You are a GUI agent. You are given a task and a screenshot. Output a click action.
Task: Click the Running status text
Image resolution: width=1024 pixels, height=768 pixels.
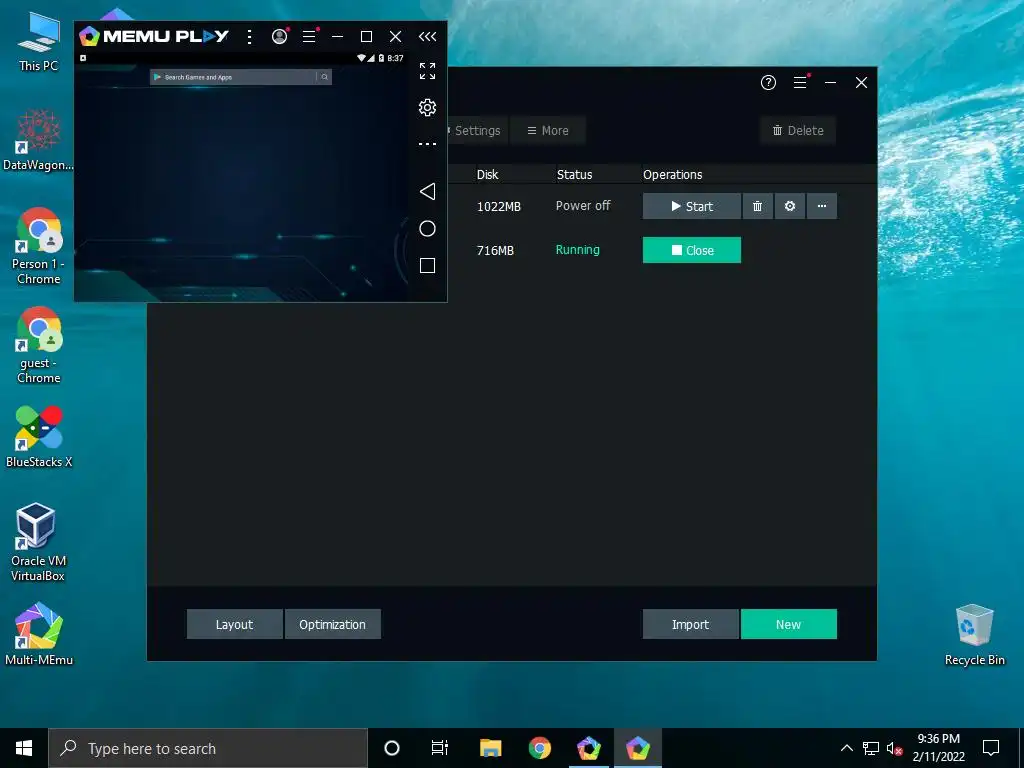click(x=577, y=249)
